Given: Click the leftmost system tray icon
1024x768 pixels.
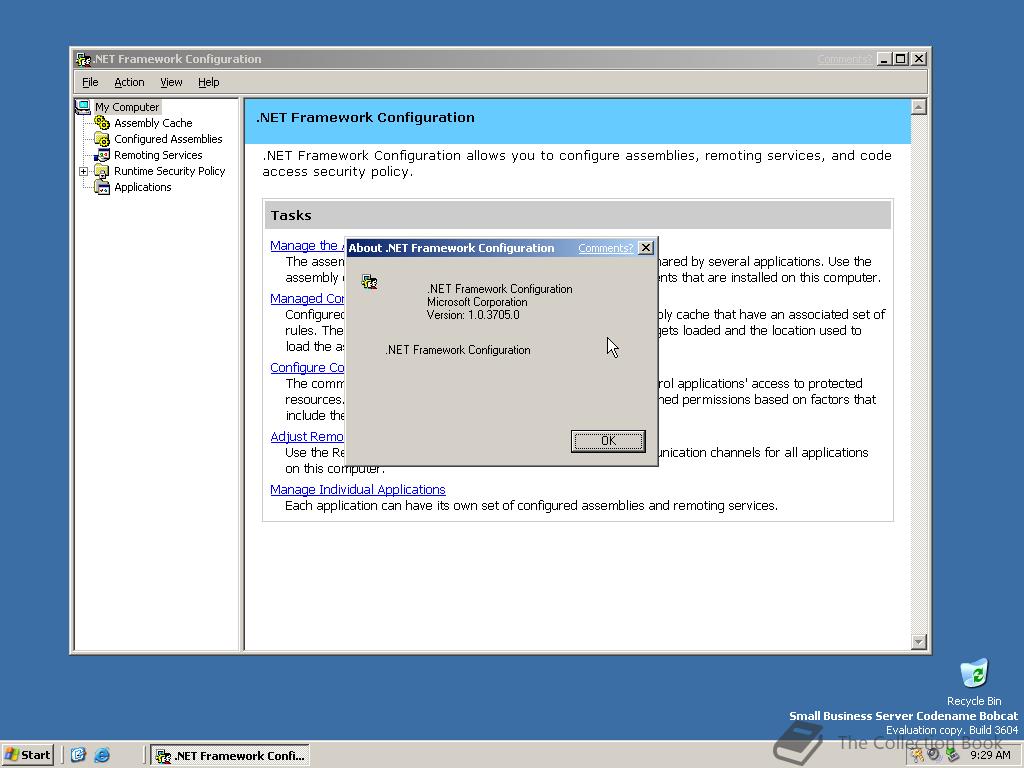Looking at the screenshot, I should 918,756.
